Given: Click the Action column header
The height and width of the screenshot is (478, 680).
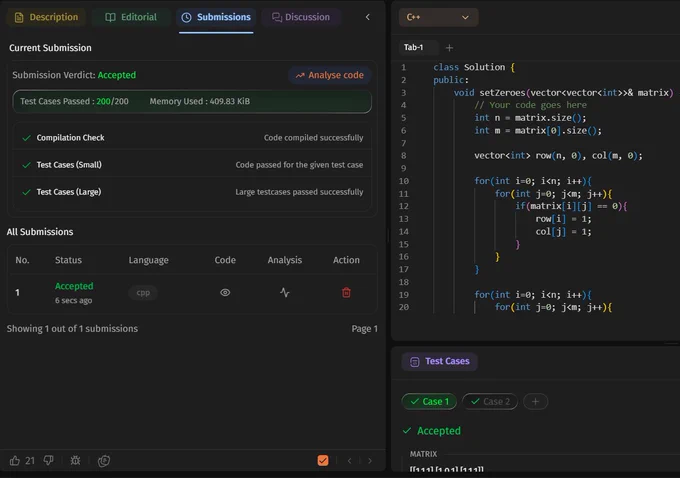Looking at the screenshot, I should pyautogui.click(x=346, y=260).
